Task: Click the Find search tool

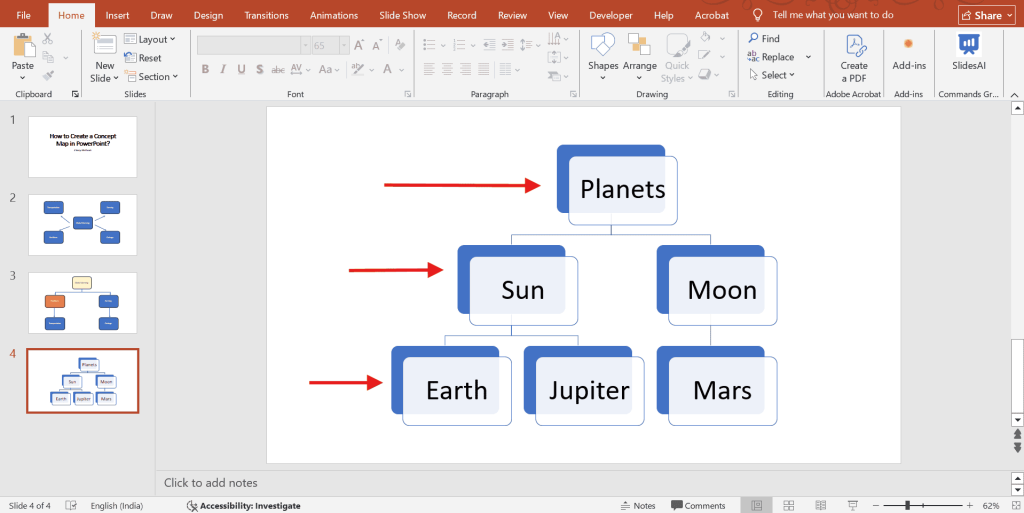Action: point(763,39)
